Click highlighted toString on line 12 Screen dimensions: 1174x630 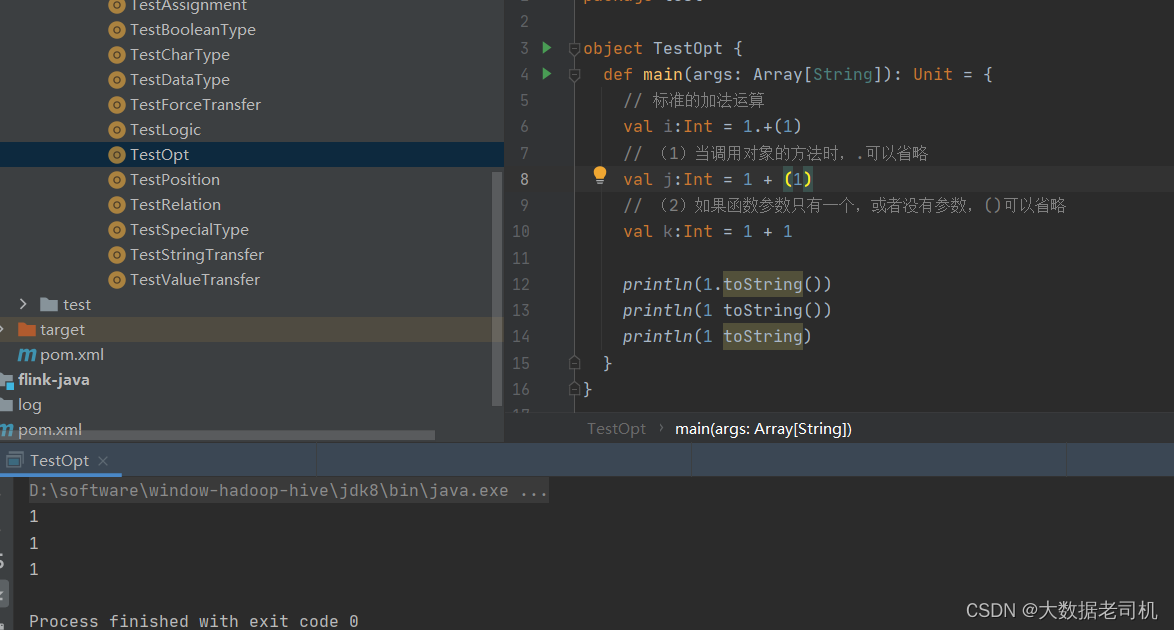coord(762,284)
